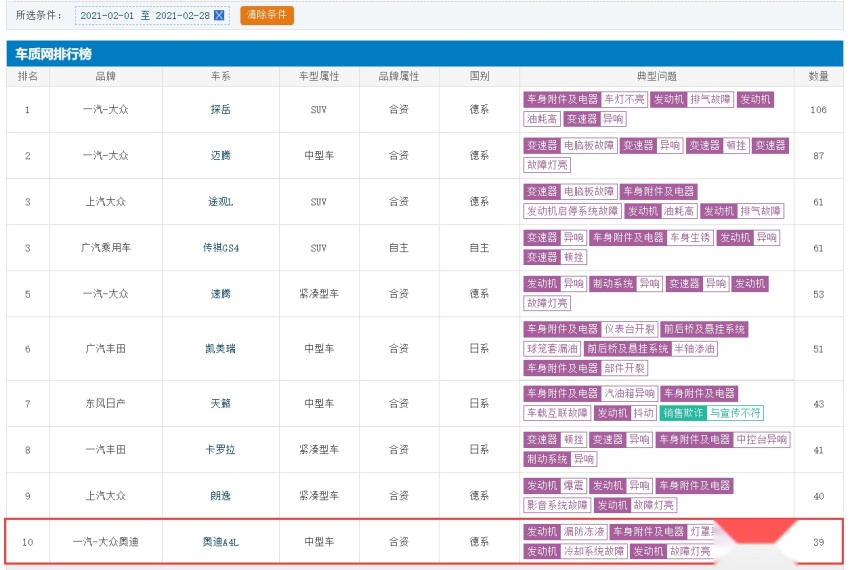
Task: Click the 球笼套漏油 issue tag
Action: pyautogui.click(x=552, y=349)
